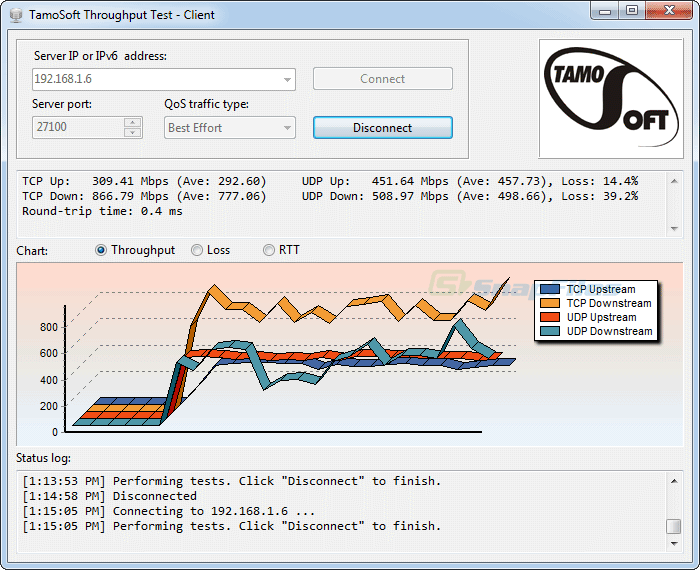The height and width of the screenshot is (570, 700).
Task: Click the 800 value on chart axis
Action: pyautogui.click(x=49, y=327)
